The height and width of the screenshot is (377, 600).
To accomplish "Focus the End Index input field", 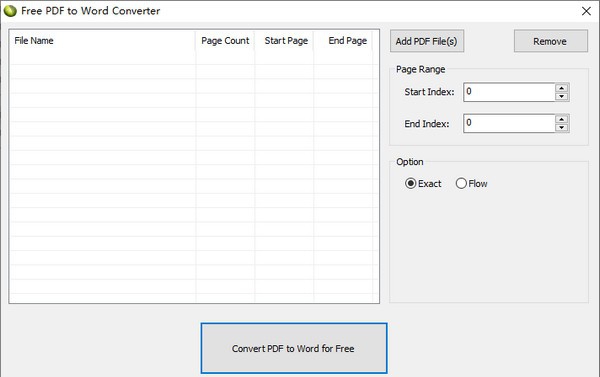I will (509, 124).
